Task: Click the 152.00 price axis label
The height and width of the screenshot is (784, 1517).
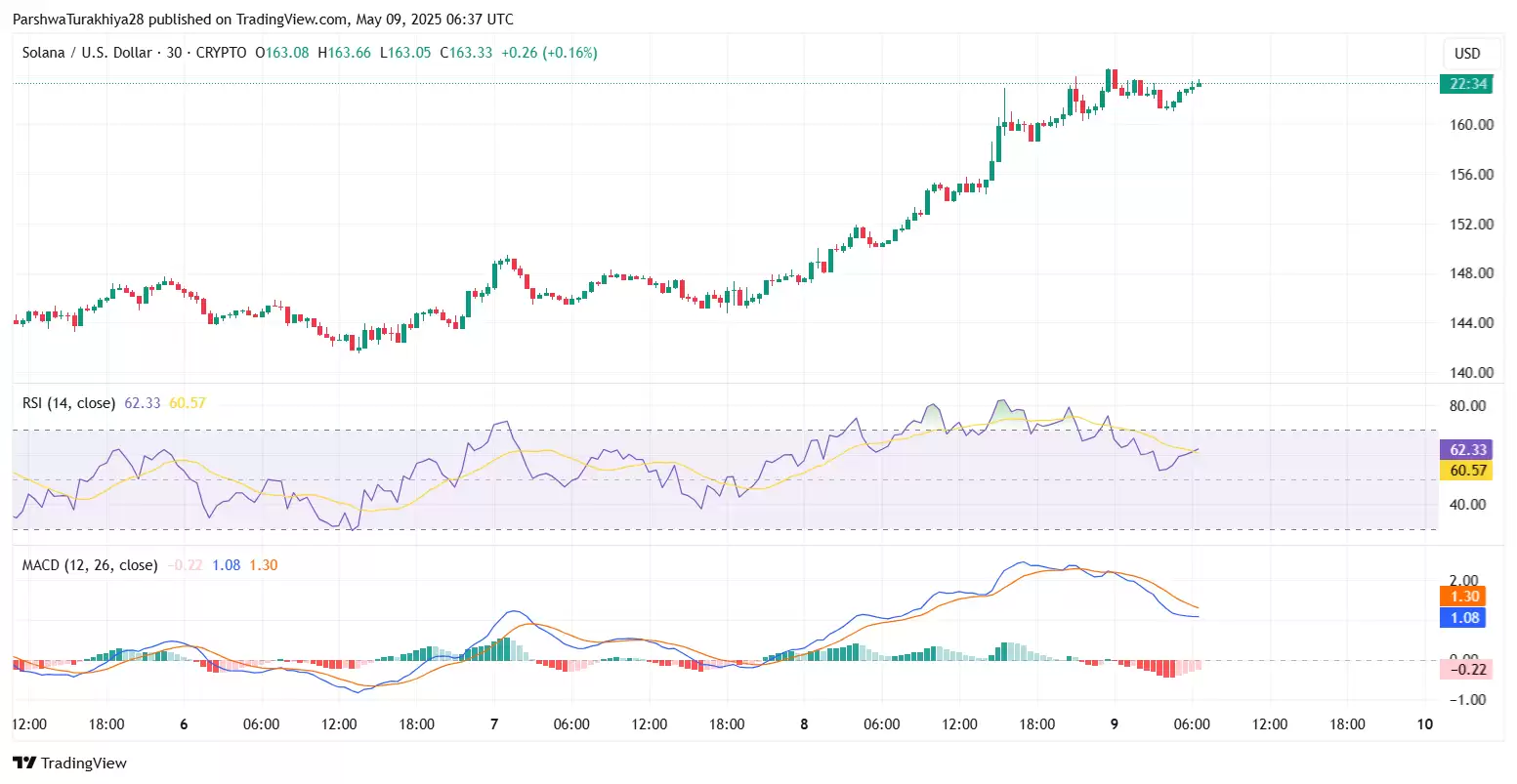Action: (1472, 224)
